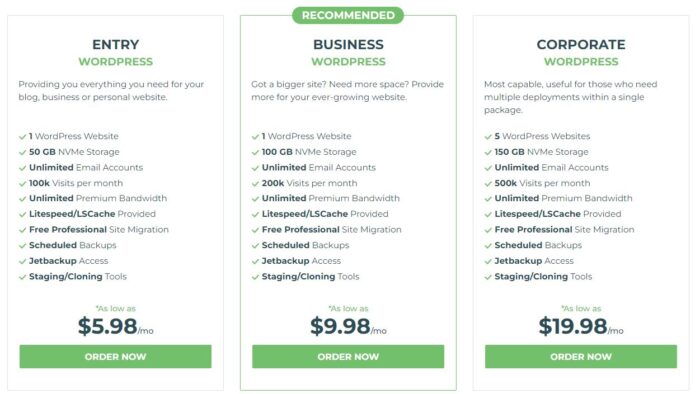Click the $19.98/mo Corporate price
Viewport: 700px width, 394px height.
(x=581, y=326)
